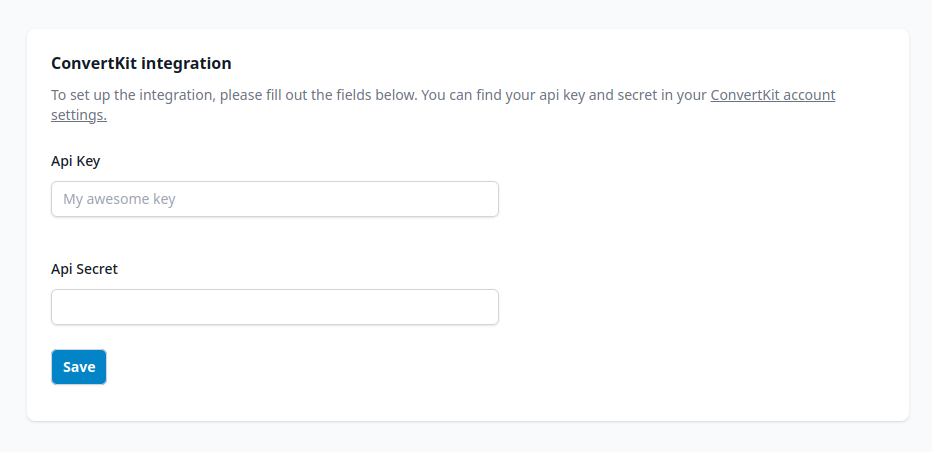This screenshot has width=932, height=452.
Task: Click the "ConvertKit integration" heading
Action: [141, 64]
